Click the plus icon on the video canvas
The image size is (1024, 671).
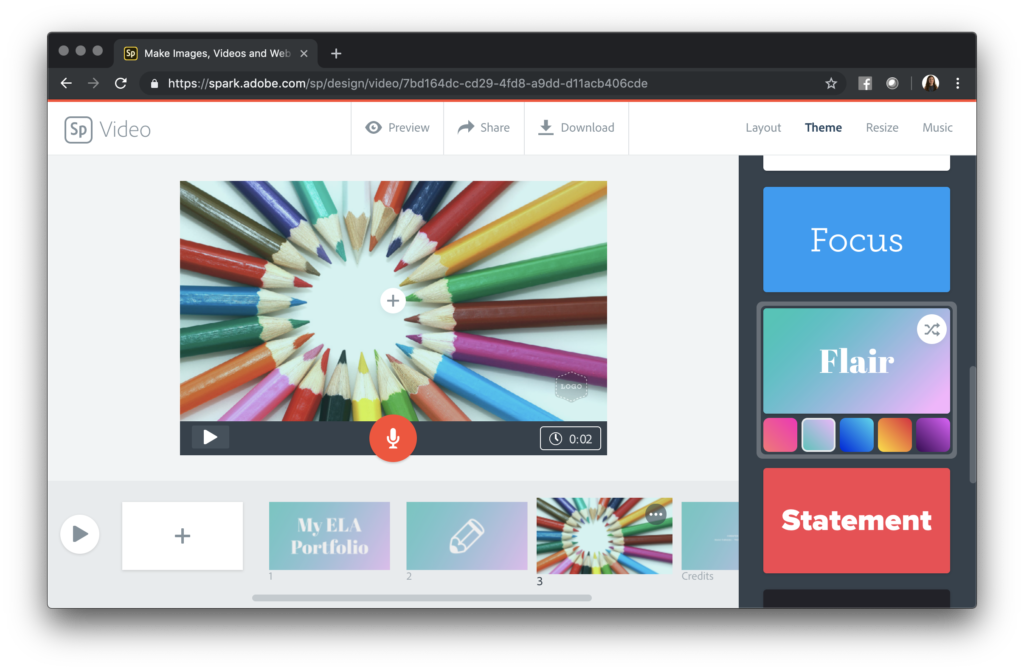tap(393, 300)
